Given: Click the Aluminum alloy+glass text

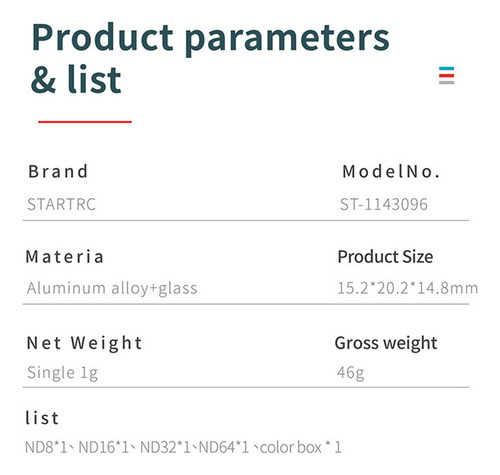Looking at the screenshot, I should point(112,288).
